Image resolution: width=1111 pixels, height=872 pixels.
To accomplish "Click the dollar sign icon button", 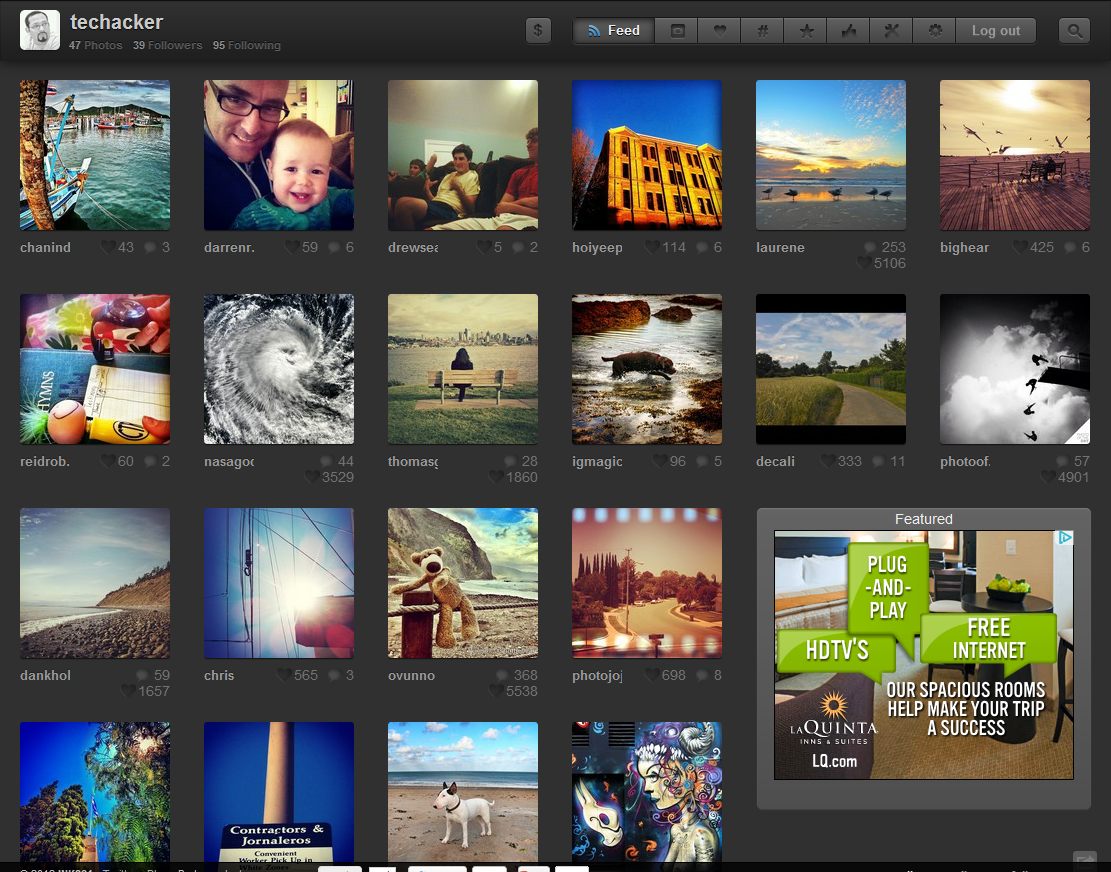I will click(538, 31).
